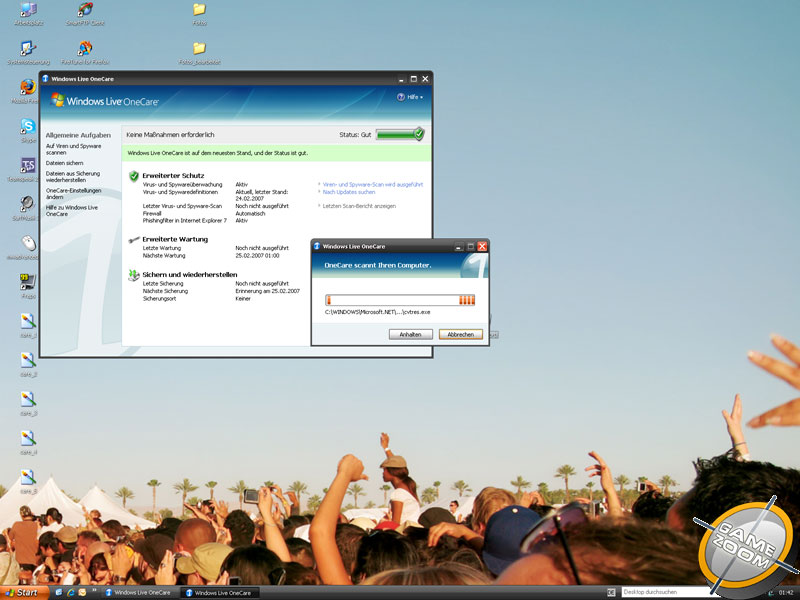This screenshot has width=800, height=600.
Task: Select the care_3 image file icon
Action: tap(28, 403)
